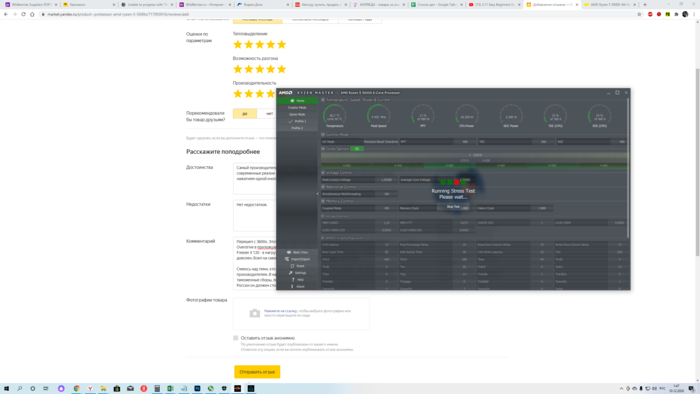700x394 pixels.
Task: Select Profile 2 in Ryzen Master
Action: pyautogui.click(x=297, y=128)
